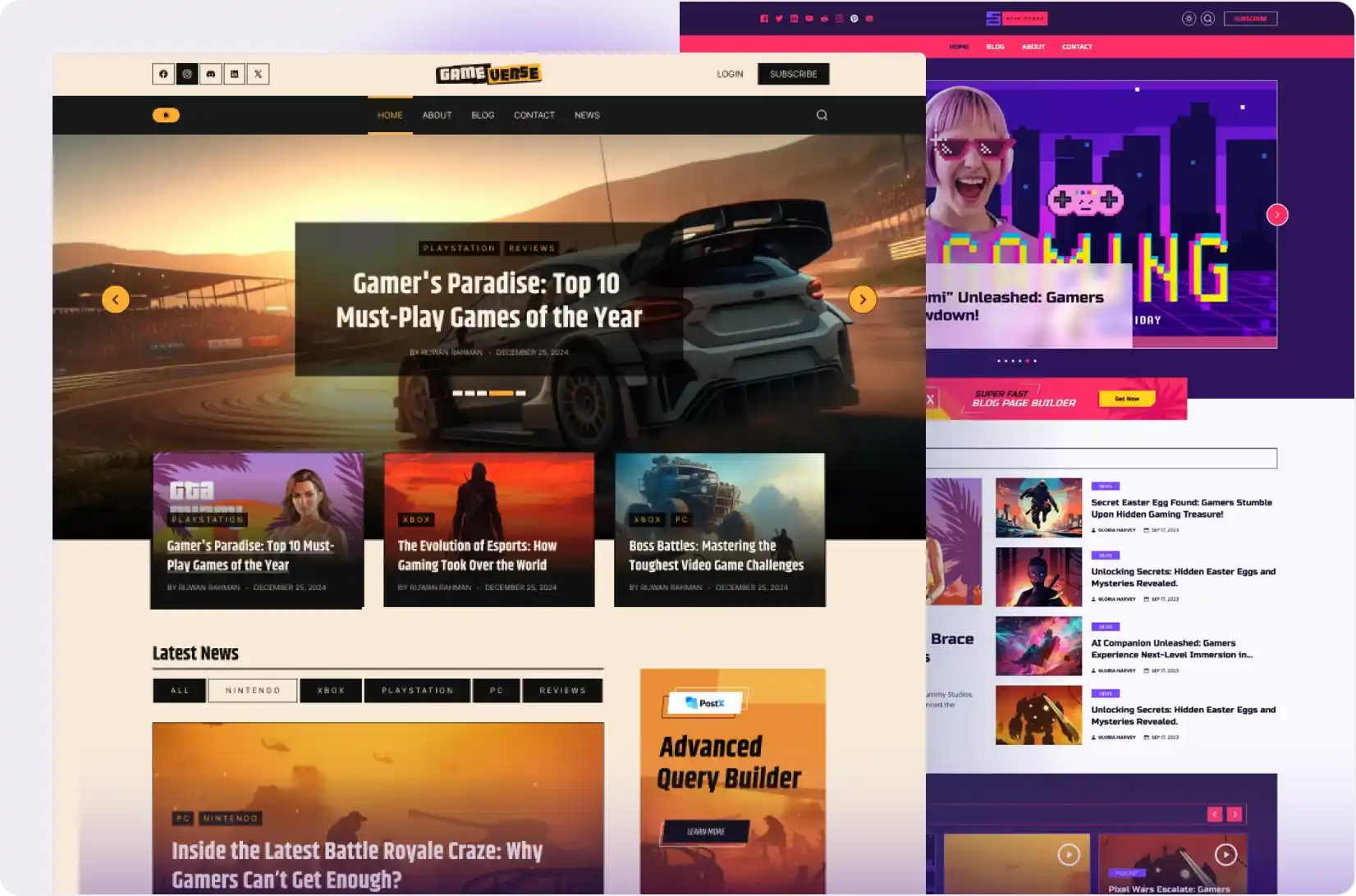Image resolution: width=1356 pixels, height=896 pixels.
Task: Click the Facebook icon in GameVerse header
Action: [x=163, y=74]
